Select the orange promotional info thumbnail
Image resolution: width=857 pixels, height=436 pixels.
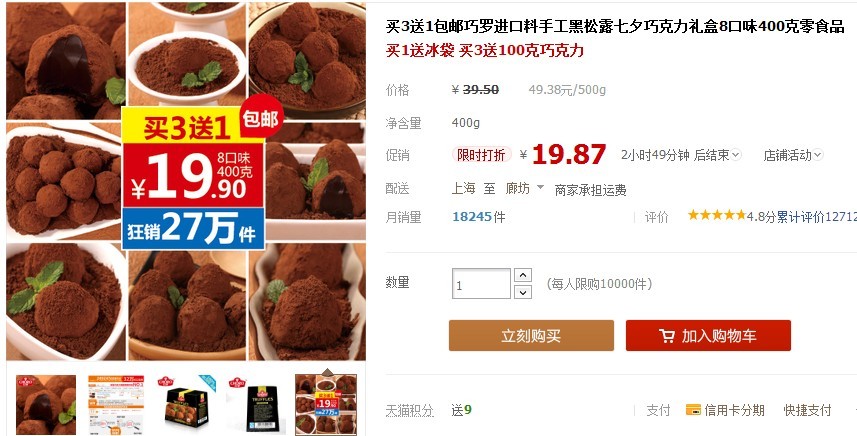click(116, 405)
